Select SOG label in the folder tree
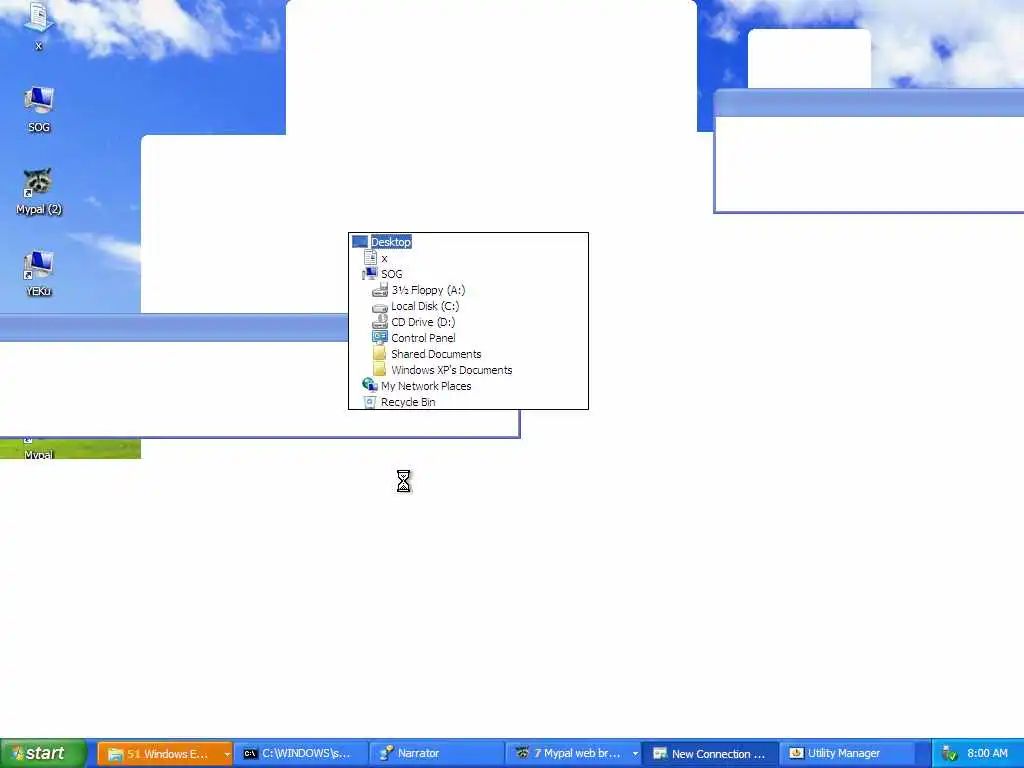The width and height of the screenshot is (1024, 768). tap(392, 274)
